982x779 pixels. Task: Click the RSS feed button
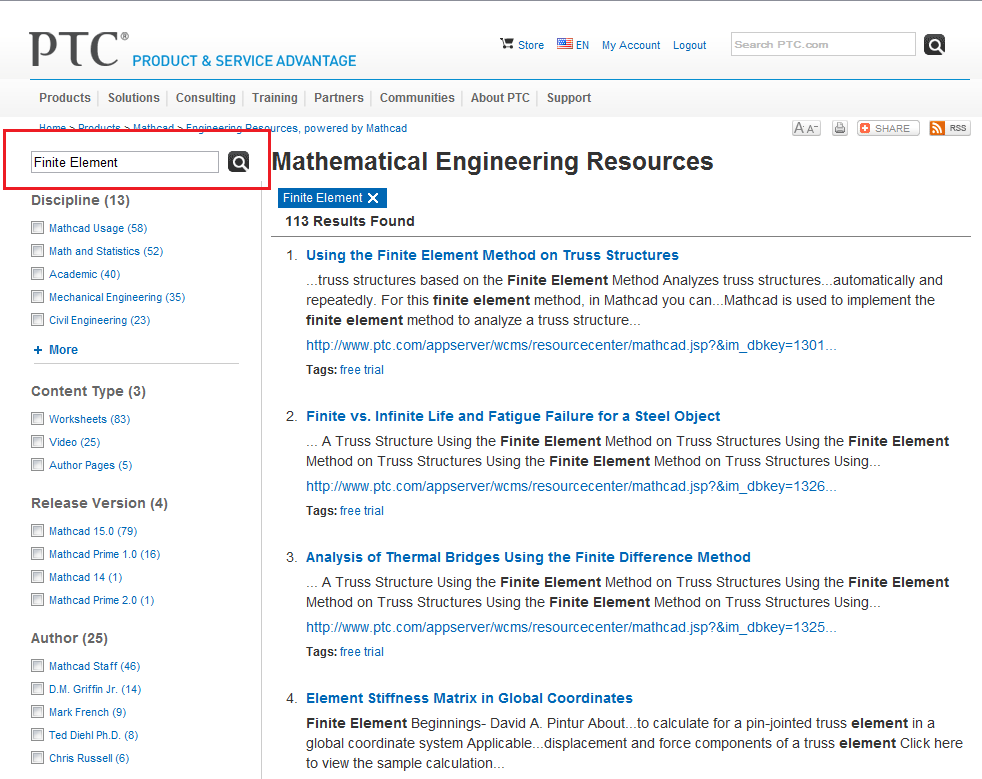(x=949, y=128)
